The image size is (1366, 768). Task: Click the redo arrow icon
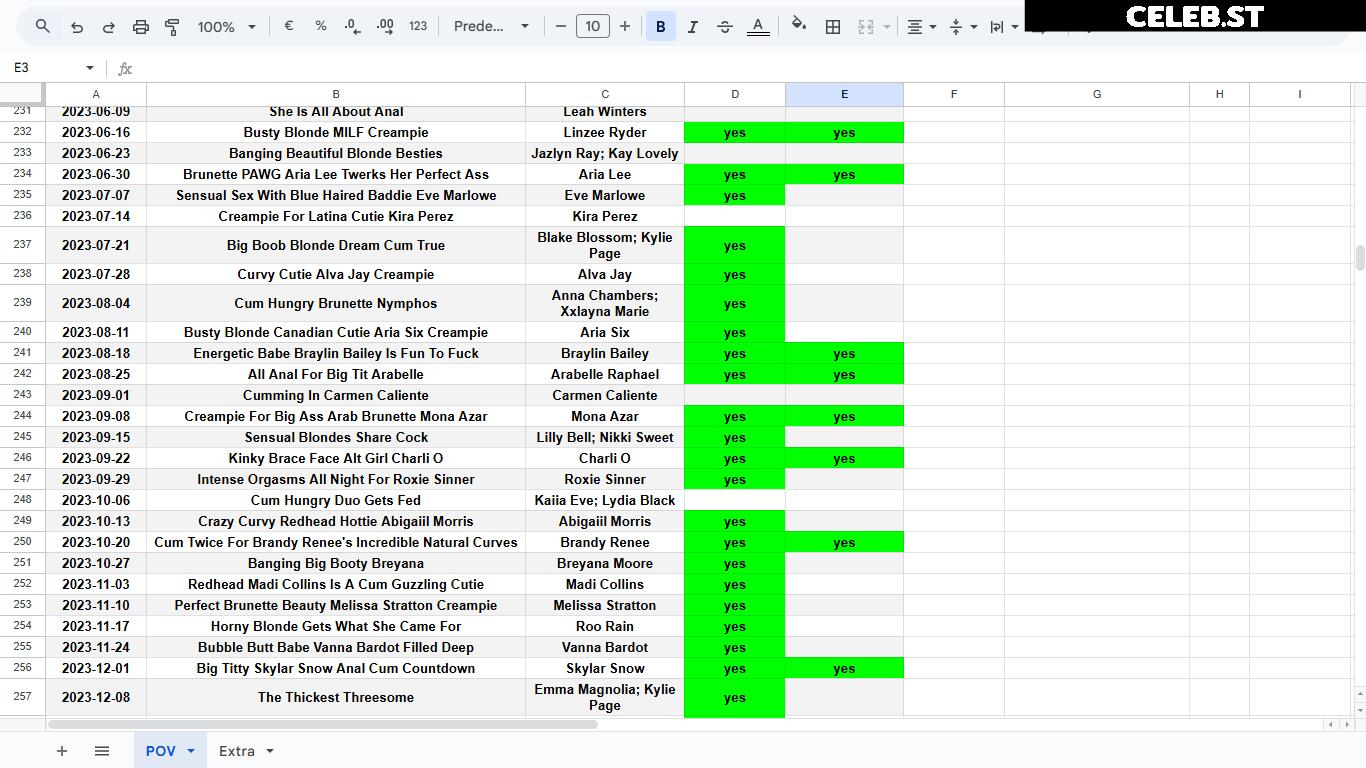coord(109,27)
